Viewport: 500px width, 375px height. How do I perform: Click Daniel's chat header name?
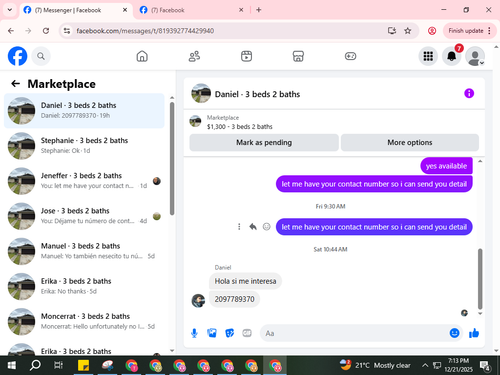257,94
